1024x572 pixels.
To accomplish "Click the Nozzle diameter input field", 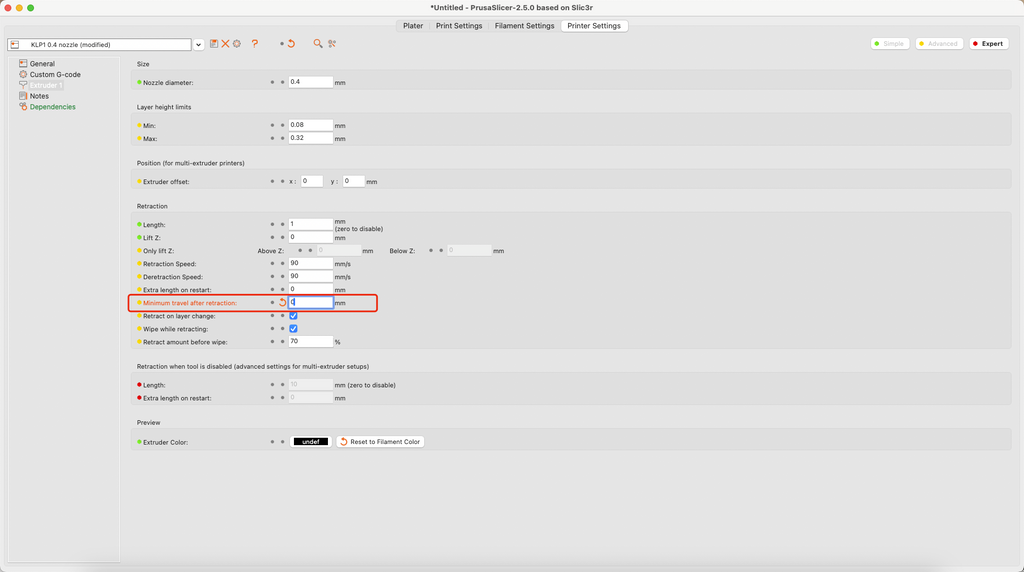I will tap(310, 82).
